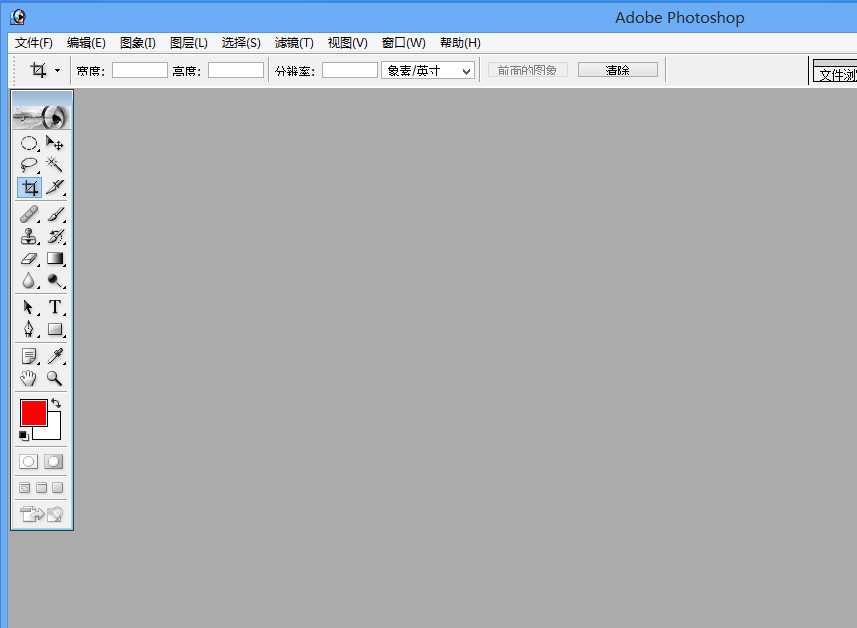Open the crop tool preset picker arrow
The width and height of the screenshot is (857, 628).
[58, 70]
